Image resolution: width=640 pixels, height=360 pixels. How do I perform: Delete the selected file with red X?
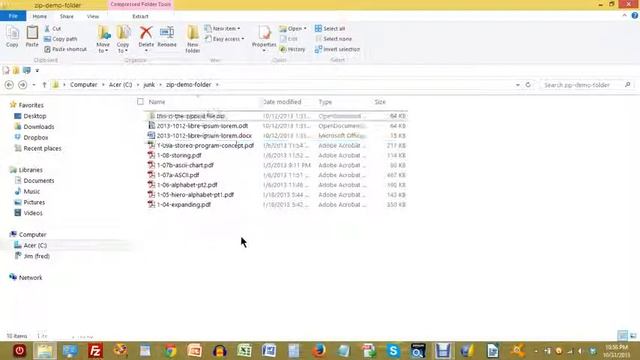click(146, 37)
